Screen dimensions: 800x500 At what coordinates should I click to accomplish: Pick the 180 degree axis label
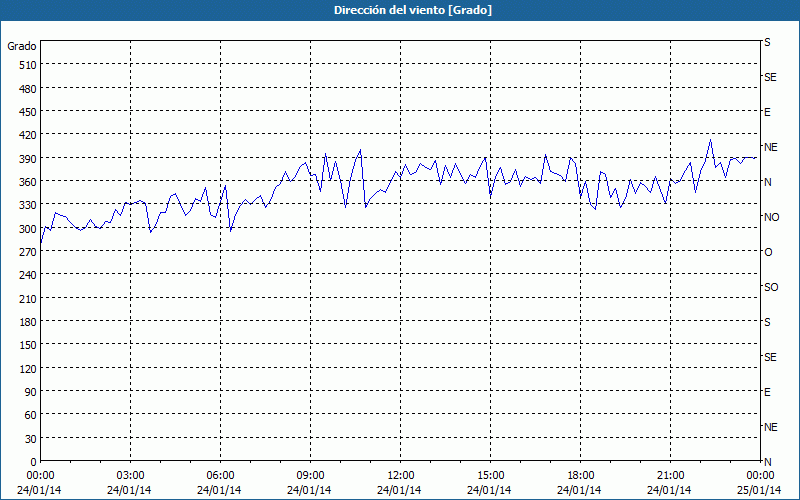point(28,322)
